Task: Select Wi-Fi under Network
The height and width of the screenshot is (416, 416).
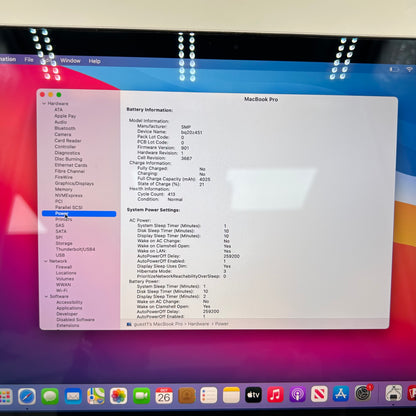Action: 62,291
